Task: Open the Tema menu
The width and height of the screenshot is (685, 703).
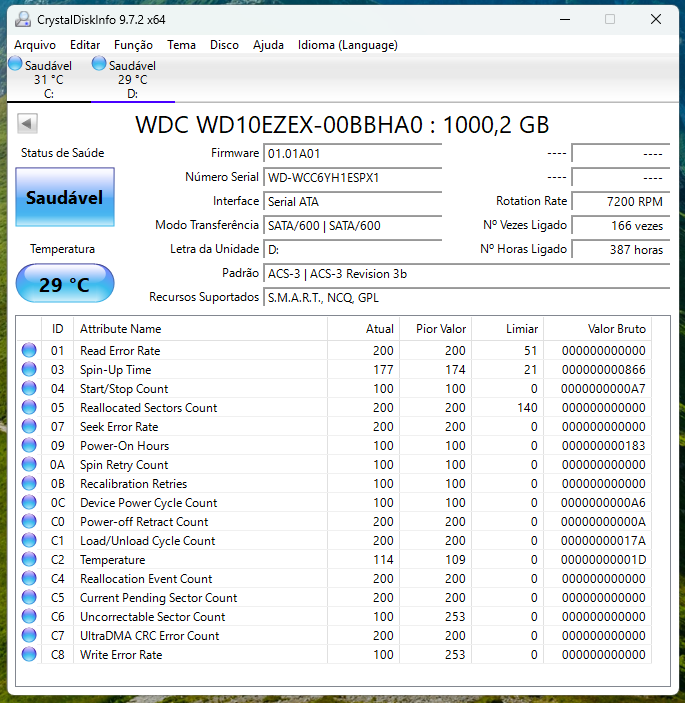Action: [x=181, y=45]
